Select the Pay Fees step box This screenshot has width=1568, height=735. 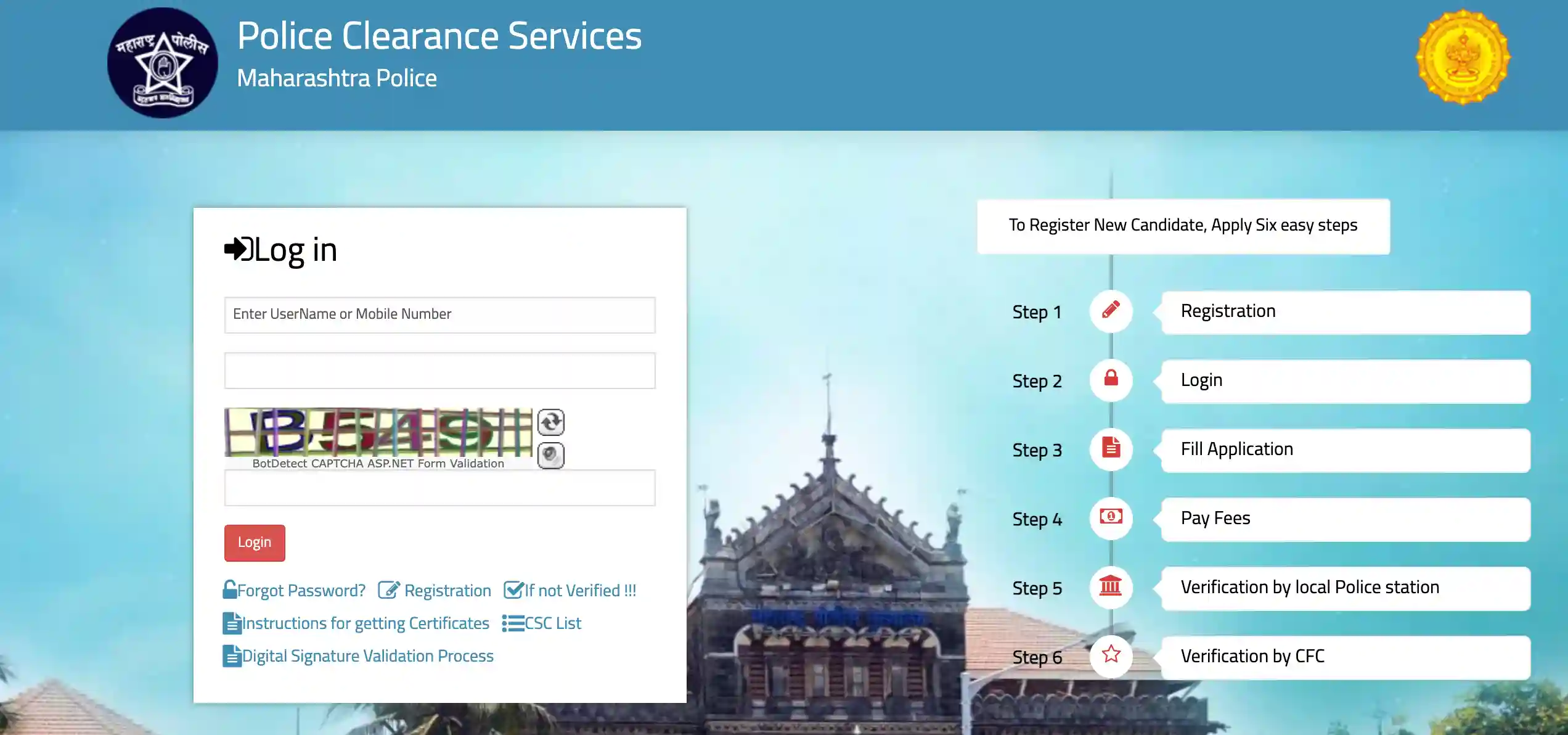(x=1345, y=519)
